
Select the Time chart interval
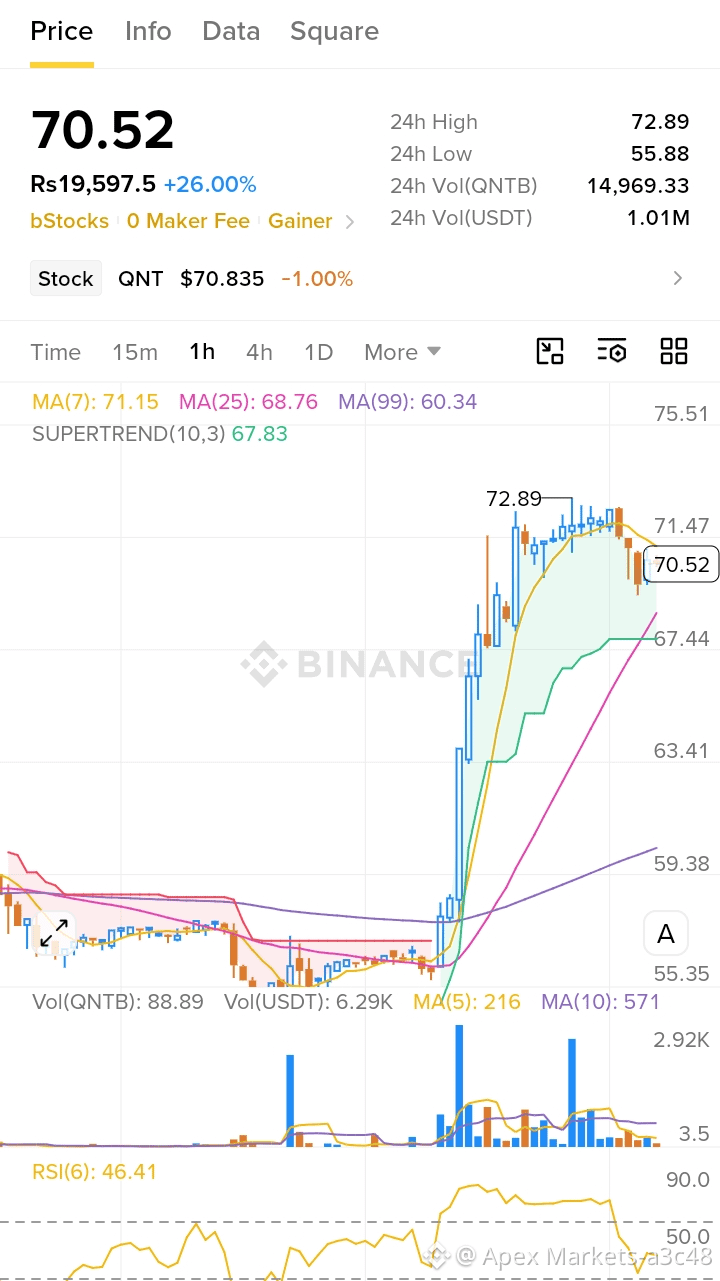point(56,352)
